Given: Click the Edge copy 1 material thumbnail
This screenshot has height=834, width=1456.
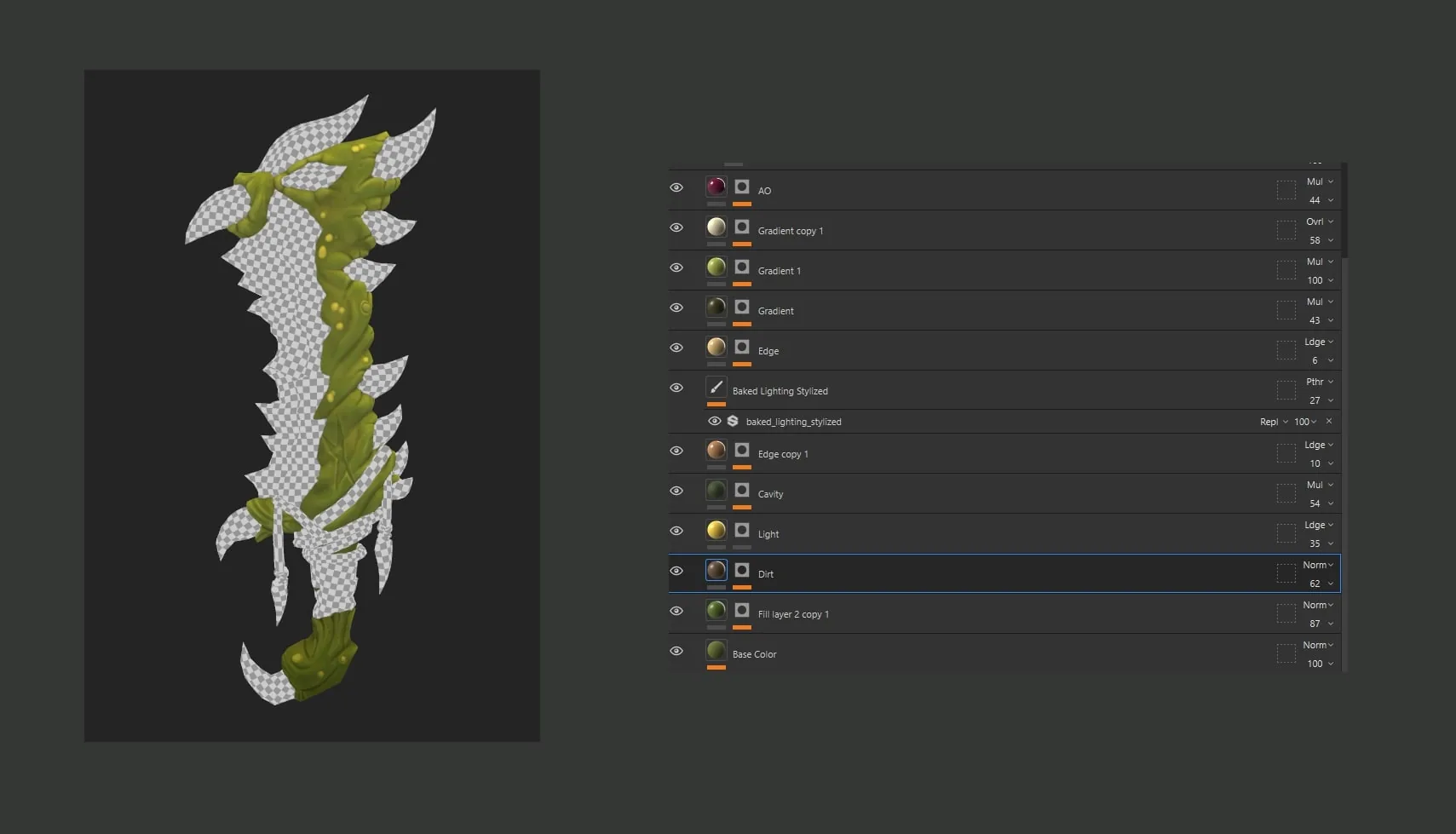Looking at the screenshot, I should click(x=716, y=450).
